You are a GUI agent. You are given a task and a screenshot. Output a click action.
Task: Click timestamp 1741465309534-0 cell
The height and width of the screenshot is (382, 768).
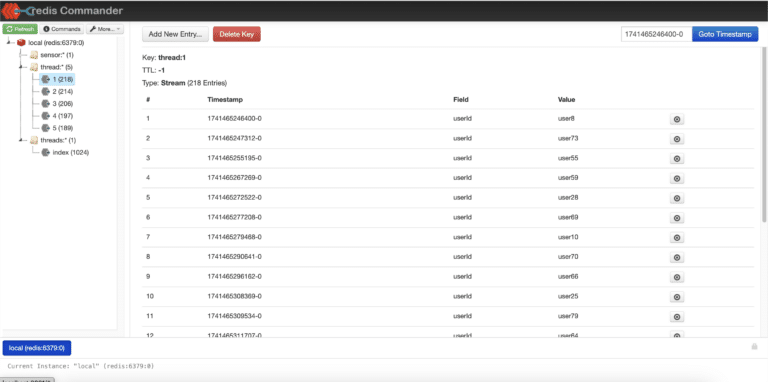click(234, 316)
